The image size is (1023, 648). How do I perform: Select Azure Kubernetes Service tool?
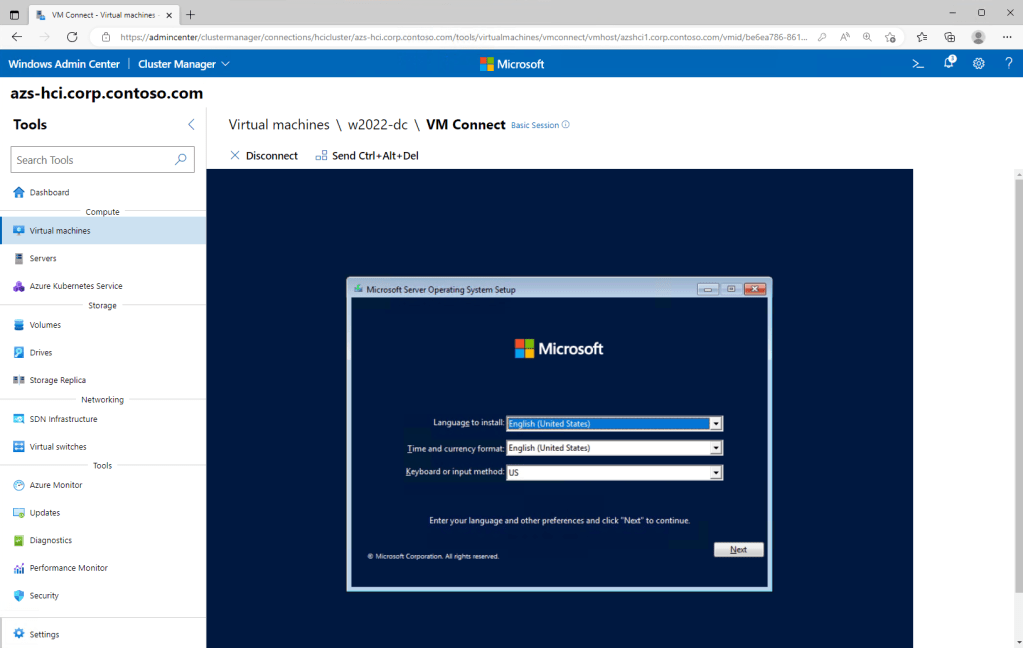point(76,286)
